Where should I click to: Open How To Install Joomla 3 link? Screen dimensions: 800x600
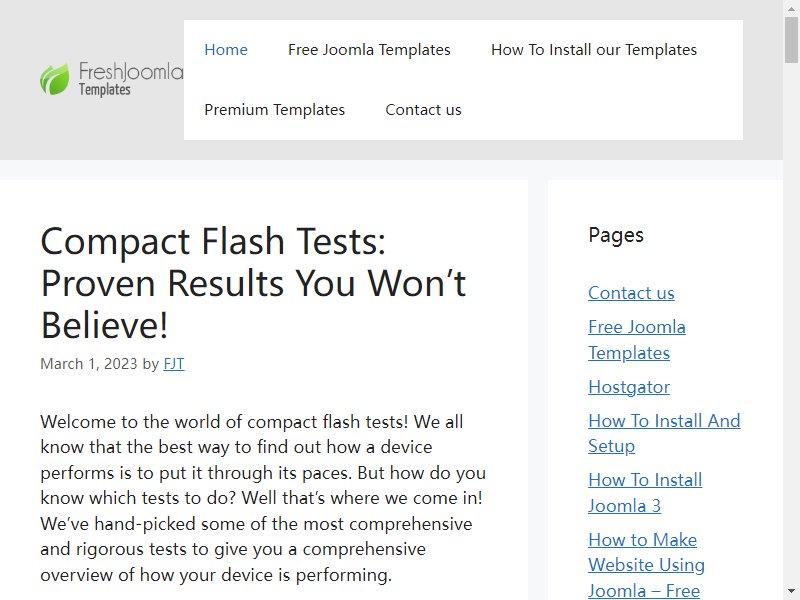[645, 493]
